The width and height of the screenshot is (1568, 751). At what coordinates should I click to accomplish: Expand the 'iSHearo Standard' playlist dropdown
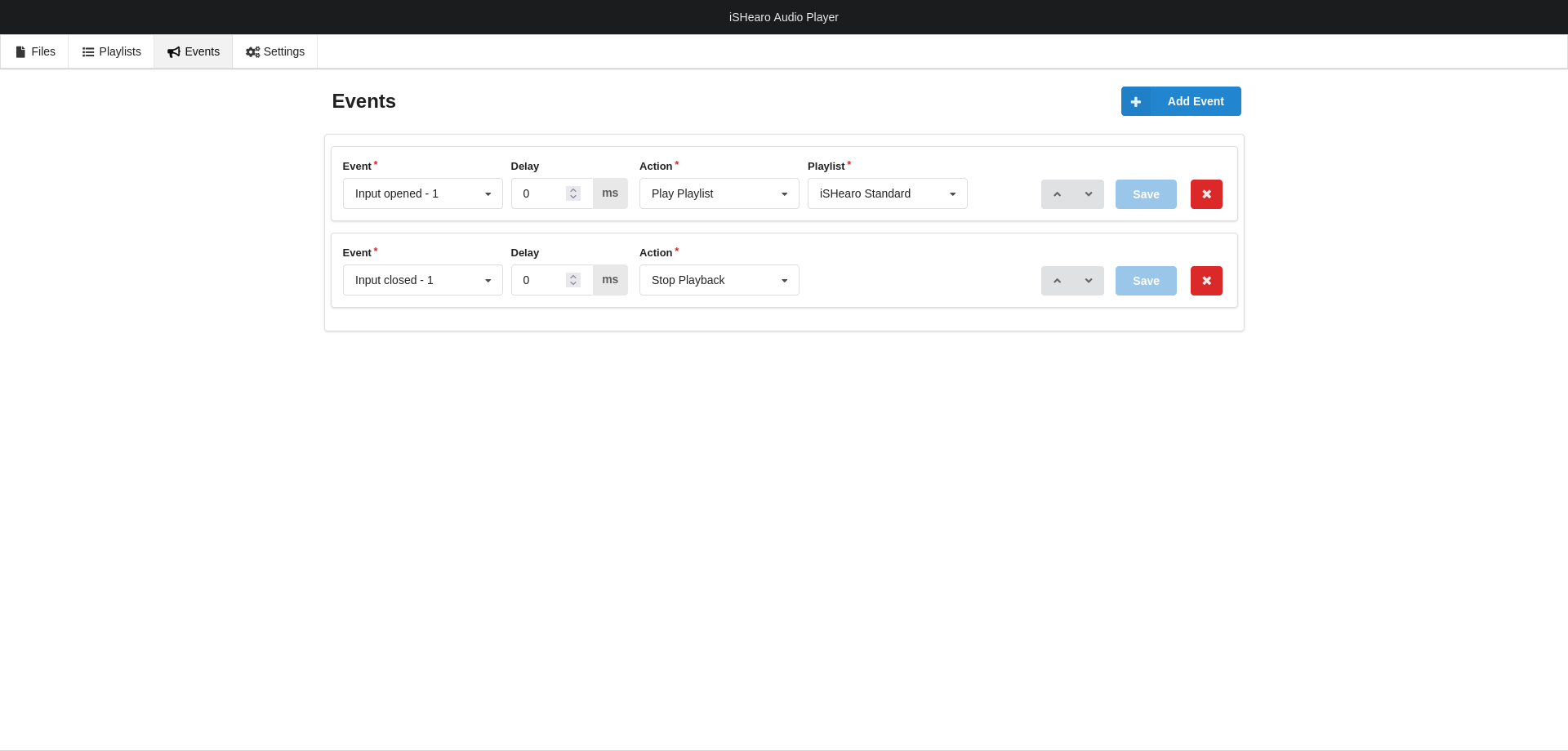pos(887,193)
